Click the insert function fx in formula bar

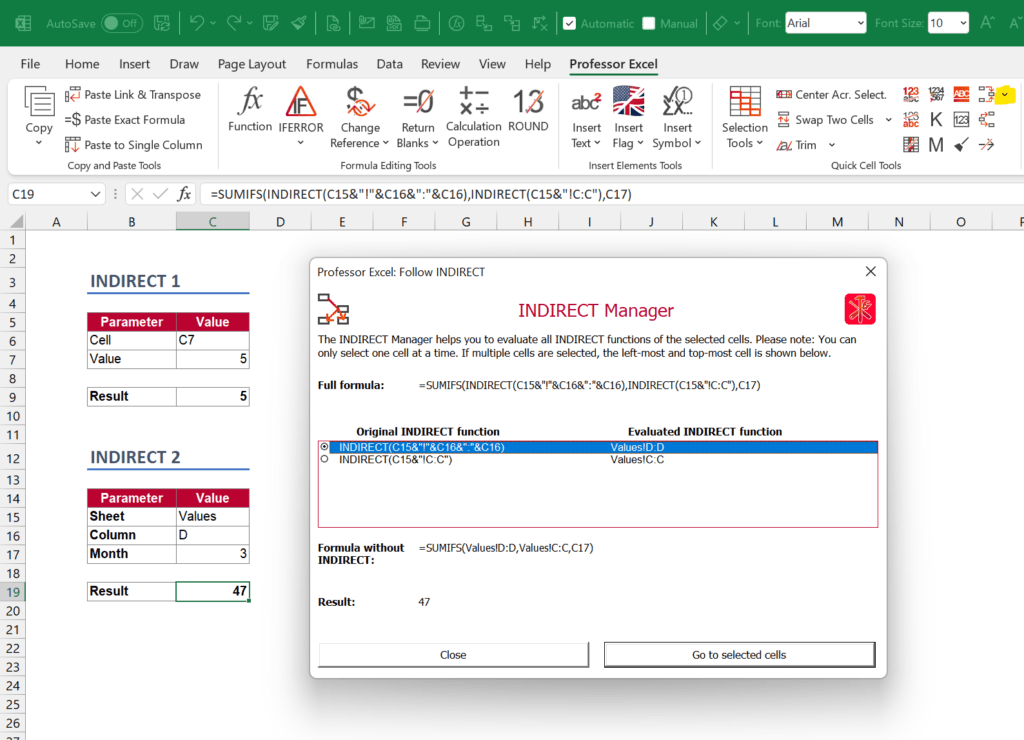(184, 194)
